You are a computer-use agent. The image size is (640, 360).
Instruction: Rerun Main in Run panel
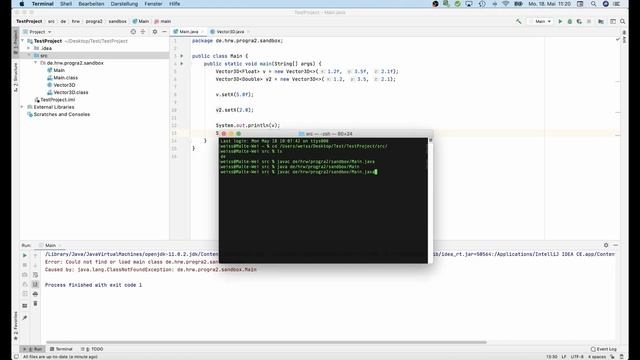coord(24,255)
